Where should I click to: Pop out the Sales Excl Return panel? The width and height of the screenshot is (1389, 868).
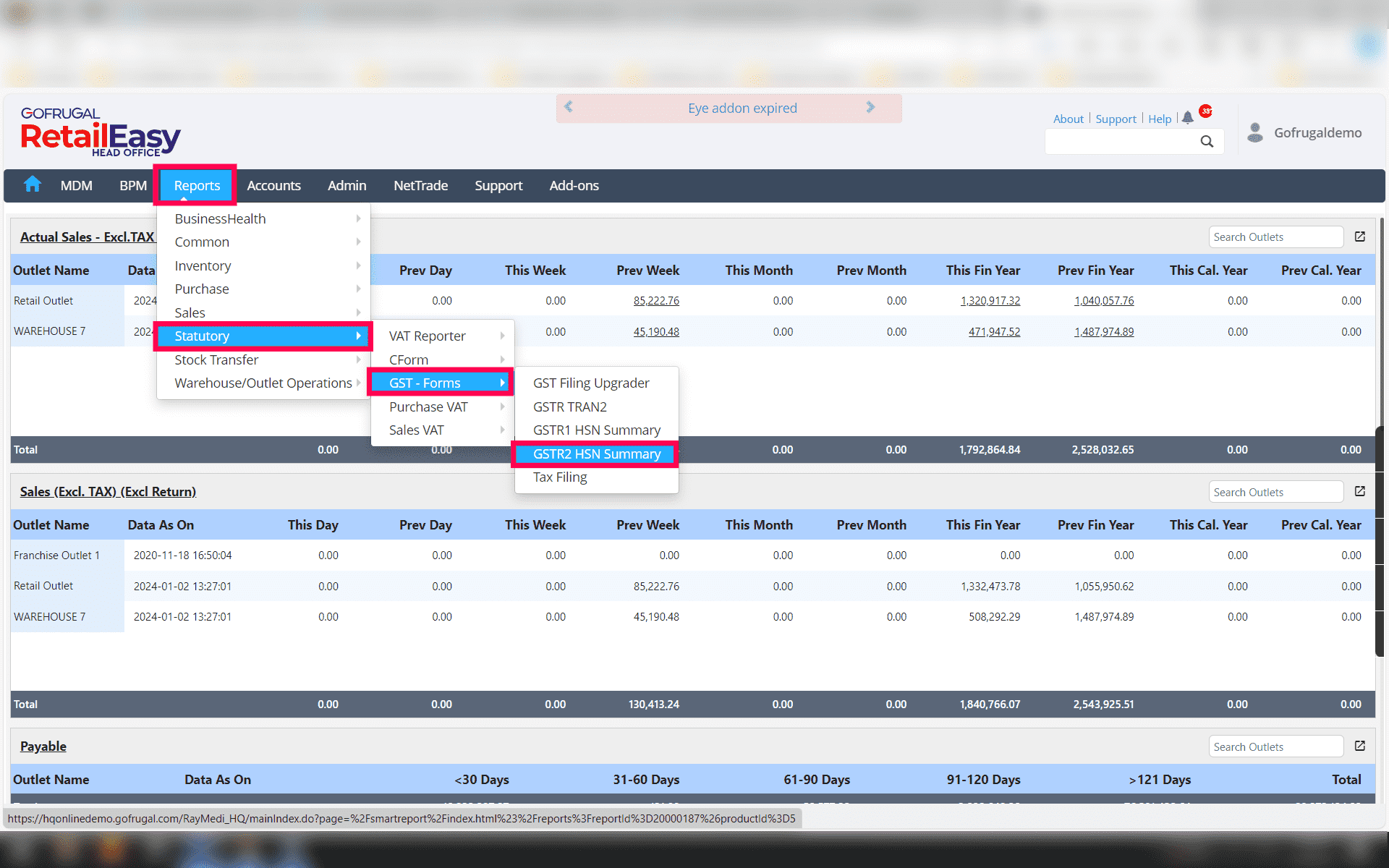point(1359,492)
